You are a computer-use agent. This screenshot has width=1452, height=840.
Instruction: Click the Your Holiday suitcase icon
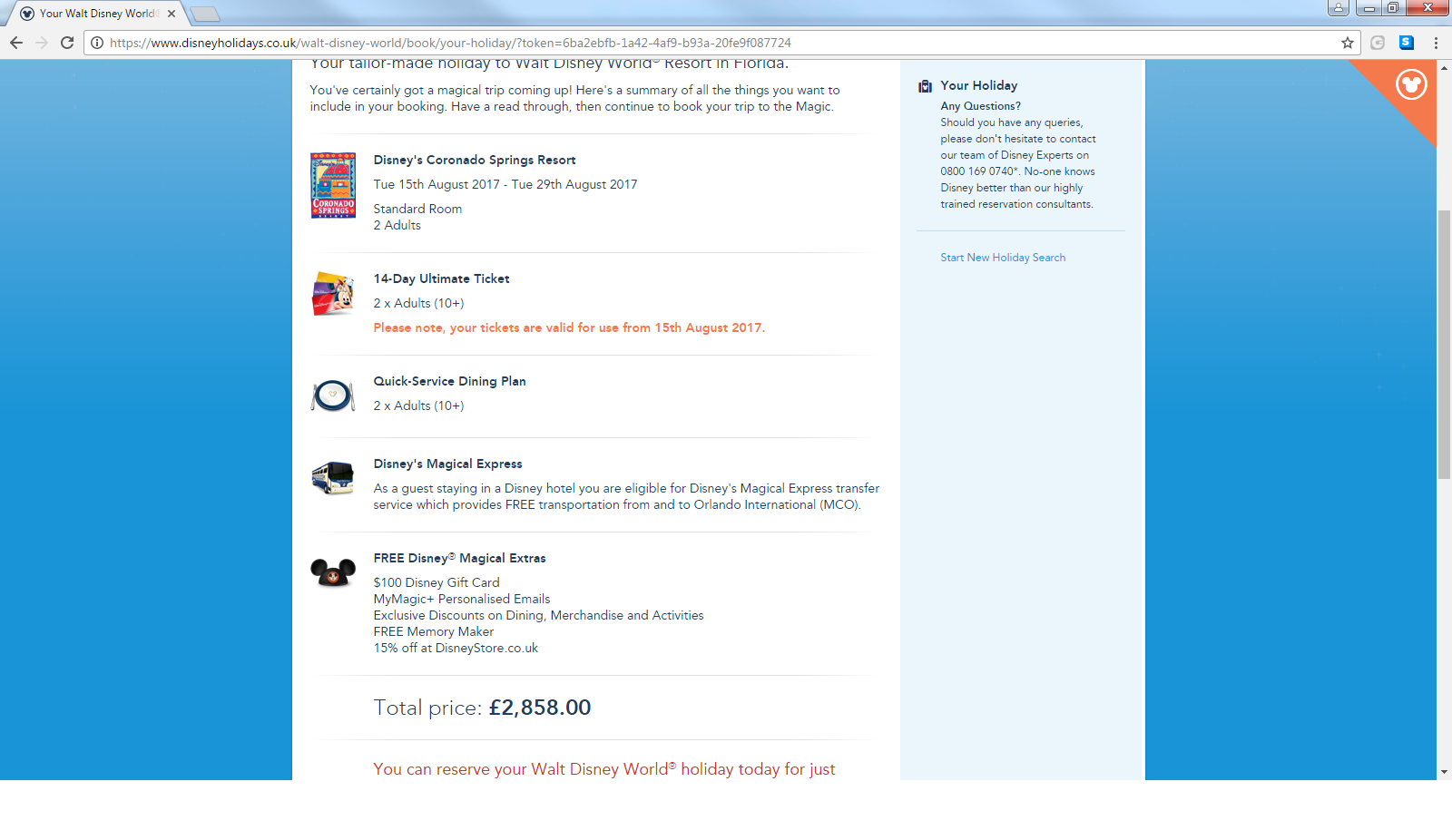[925, 86]
